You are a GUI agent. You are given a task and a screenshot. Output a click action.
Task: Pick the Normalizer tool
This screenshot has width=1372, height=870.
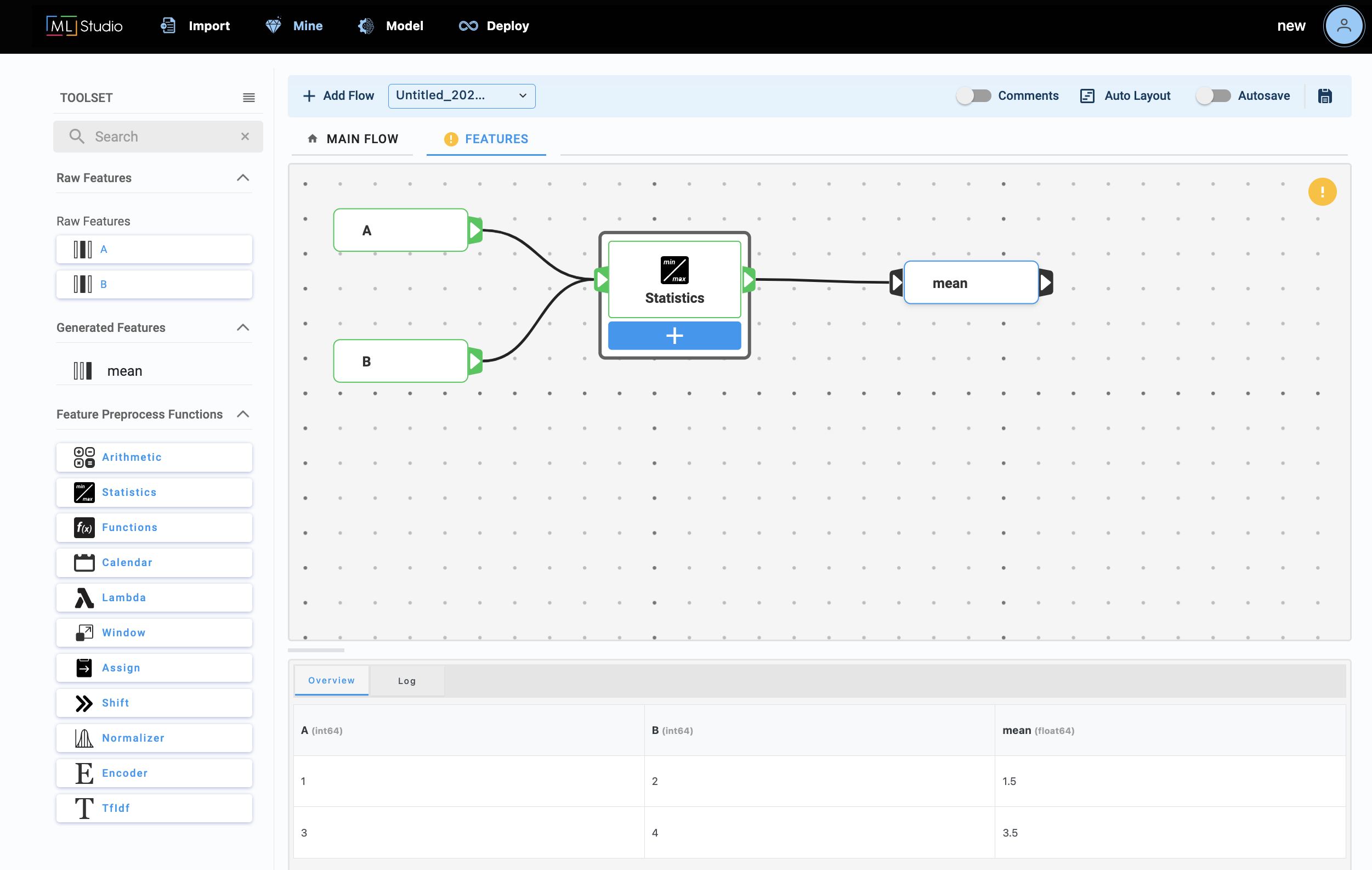coord(154,738)
